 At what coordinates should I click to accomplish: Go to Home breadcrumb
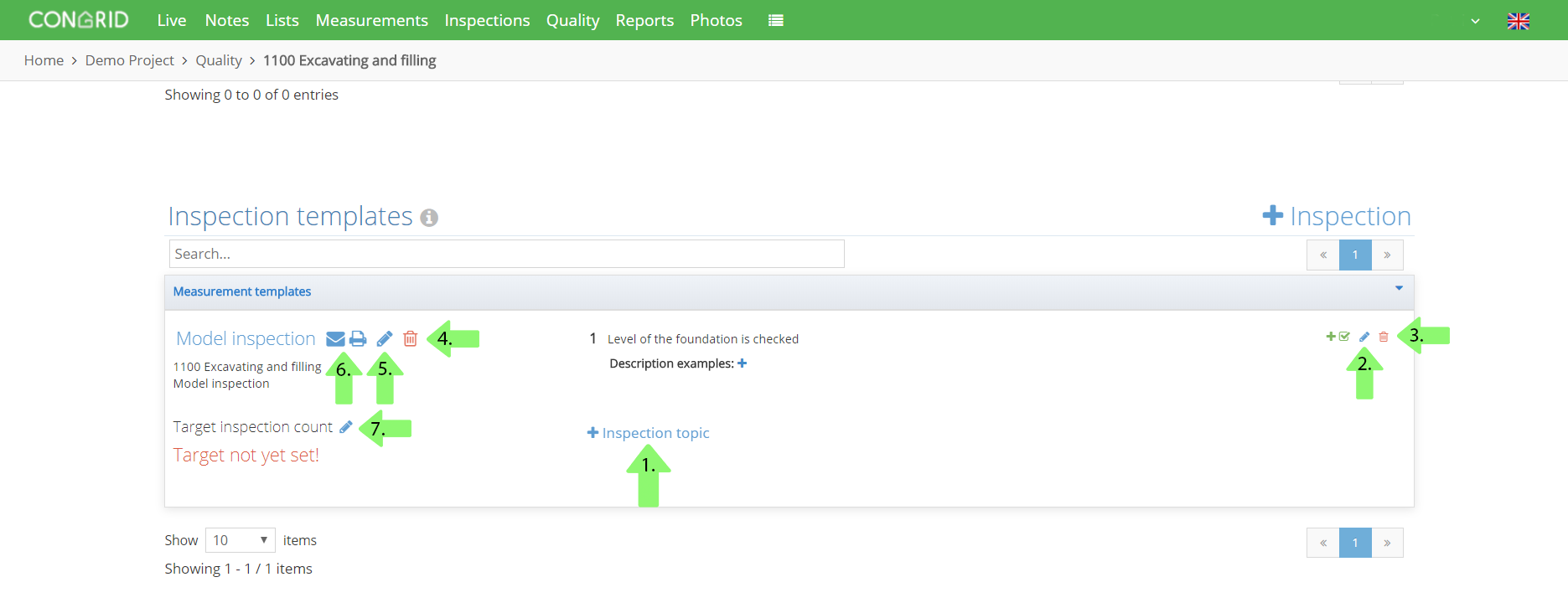coord(44,60)
